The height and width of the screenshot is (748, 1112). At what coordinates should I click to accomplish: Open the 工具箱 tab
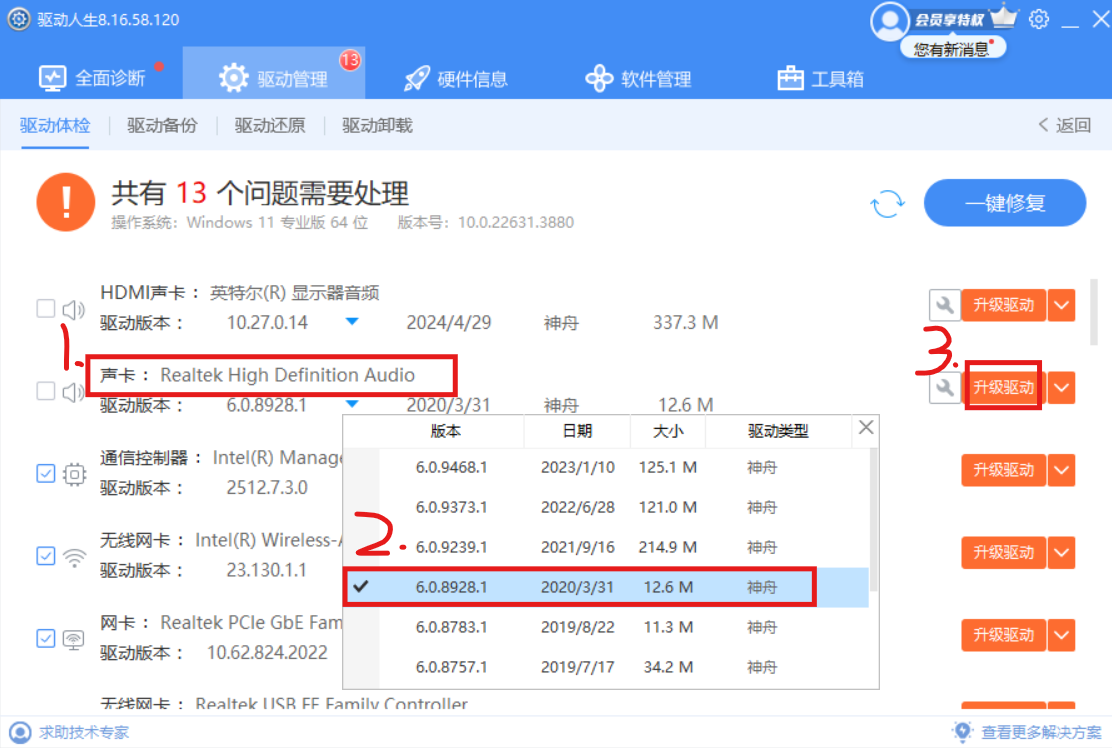pos(821,78)
